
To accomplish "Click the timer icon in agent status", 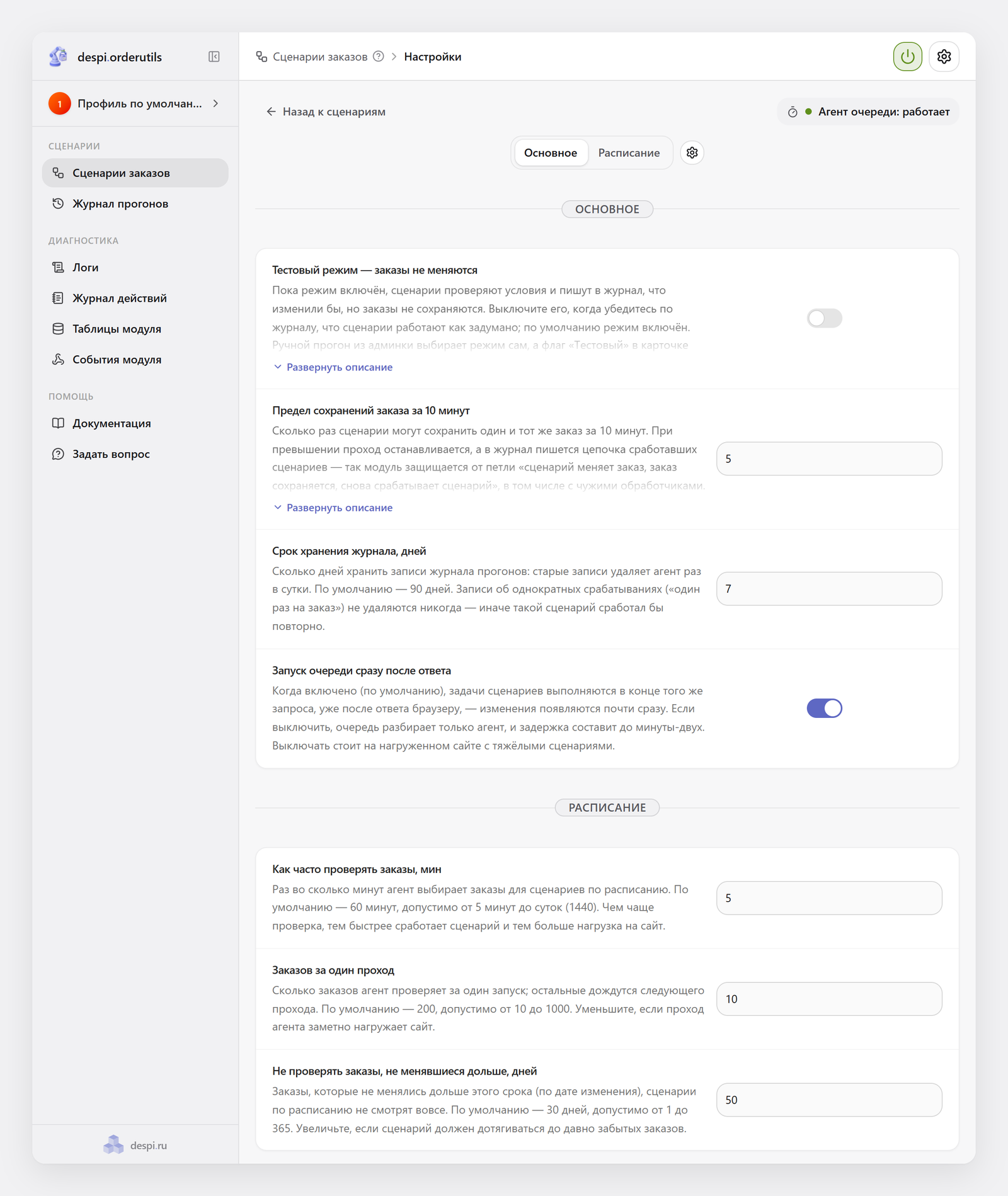I will tap(793, 112).
